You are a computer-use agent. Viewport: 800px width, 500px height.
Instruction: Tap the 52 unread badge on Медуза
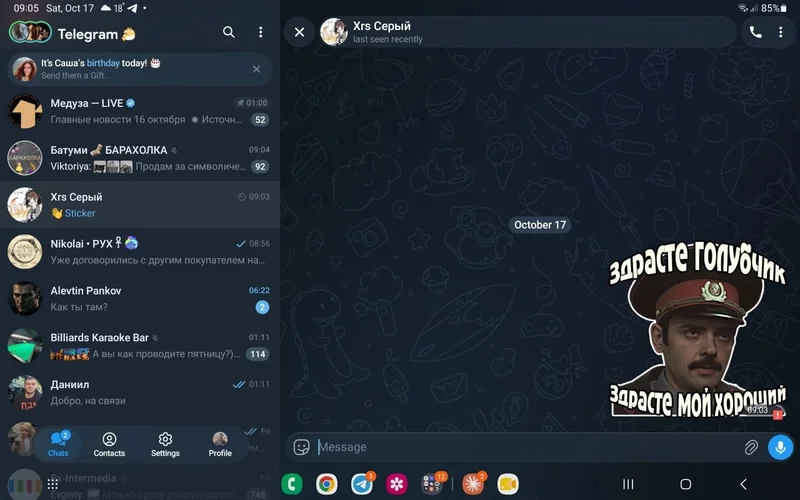260,120
